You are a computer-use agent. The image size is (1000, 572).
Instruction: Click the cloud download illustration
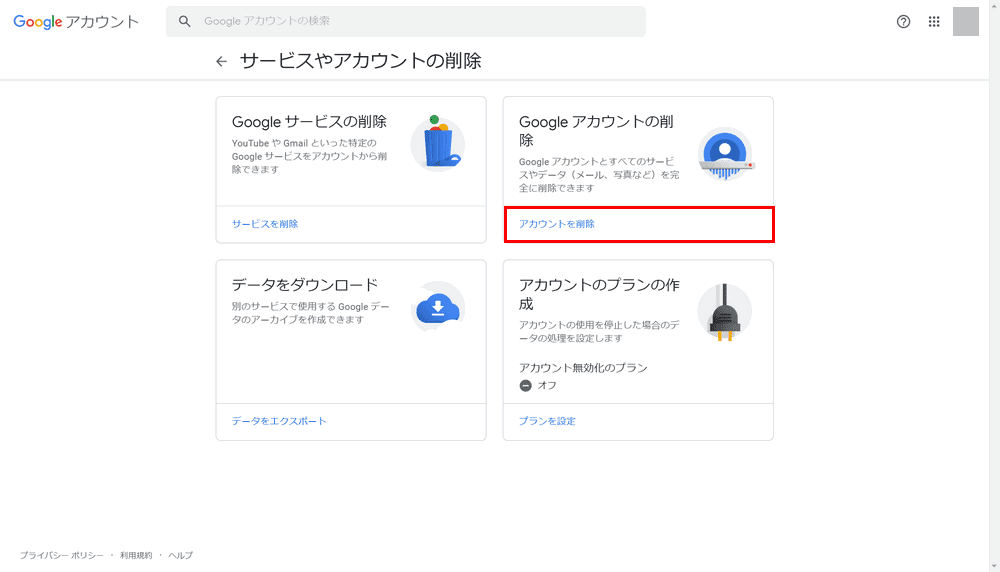[438, 307]
